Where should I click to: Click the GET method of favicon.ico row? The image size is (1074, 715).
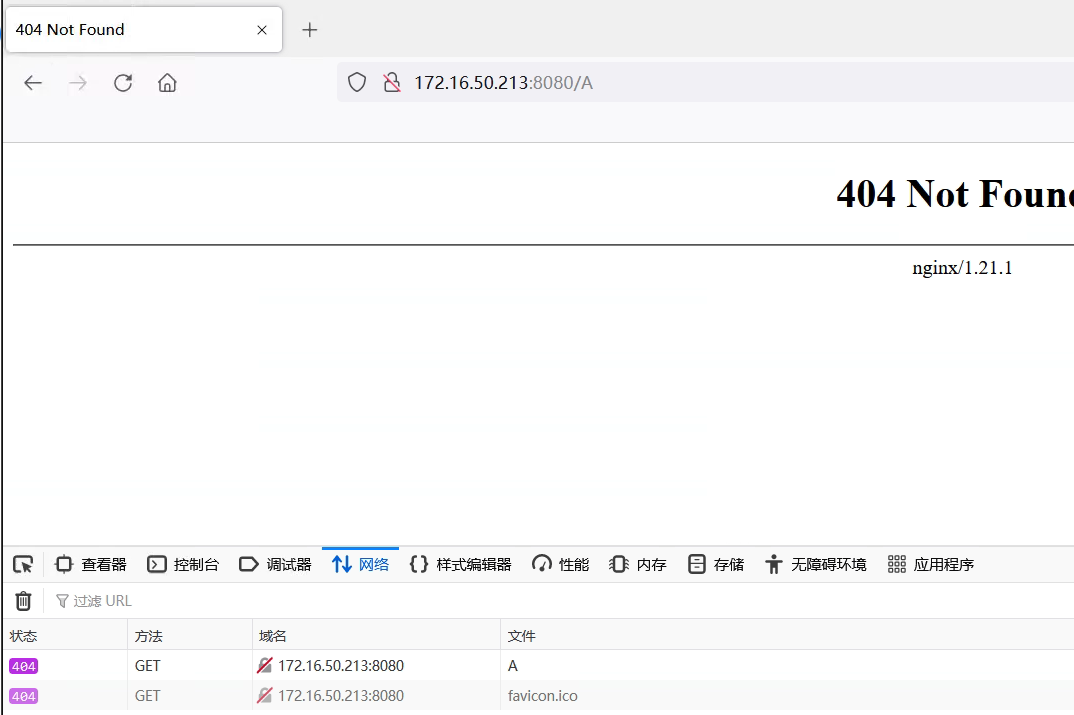coord(147,696)
